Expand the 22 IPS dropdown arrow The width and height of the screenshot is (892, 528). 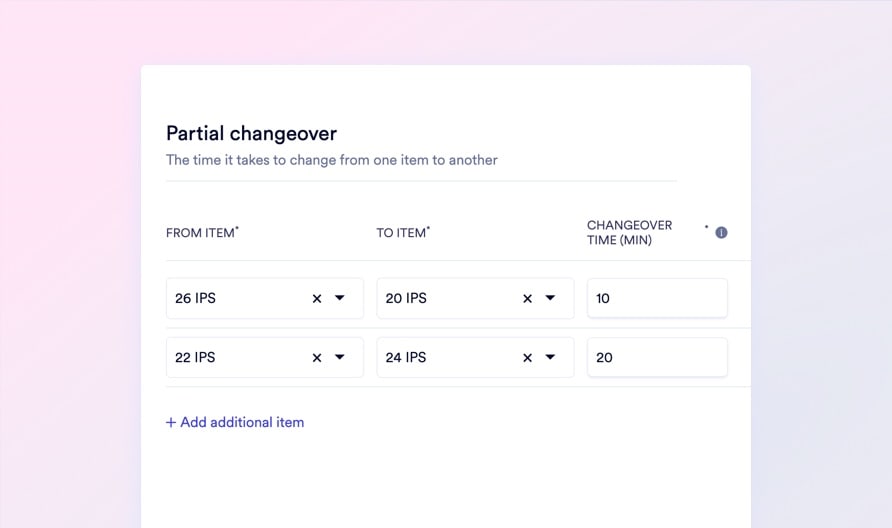pyautogui.click(x=340, y=357)
